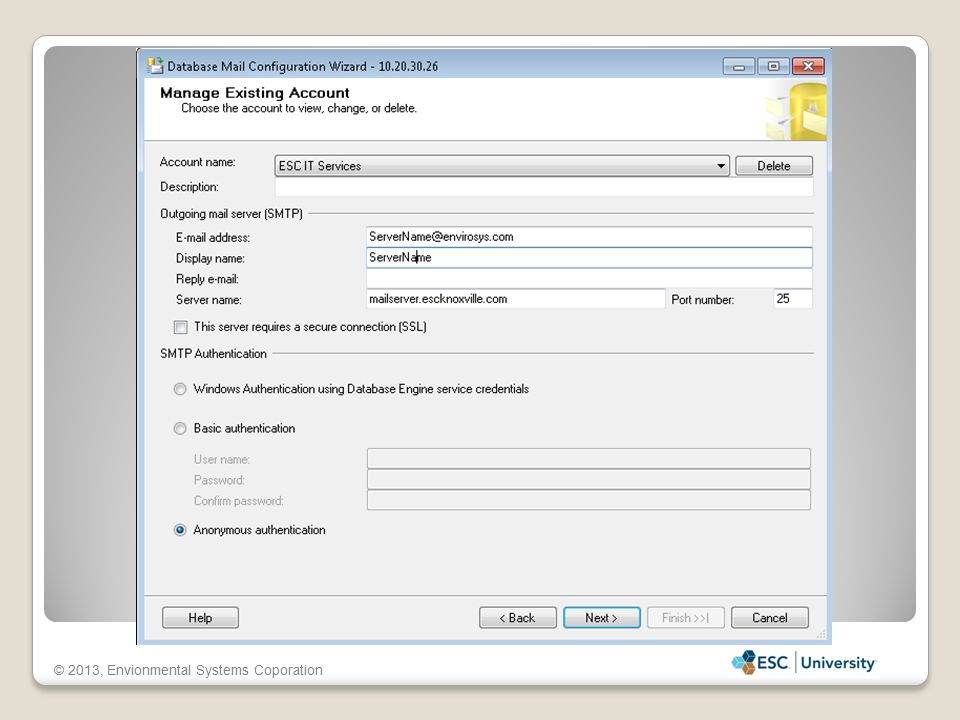Open the Account name dropdown

[x=502, y=166]
